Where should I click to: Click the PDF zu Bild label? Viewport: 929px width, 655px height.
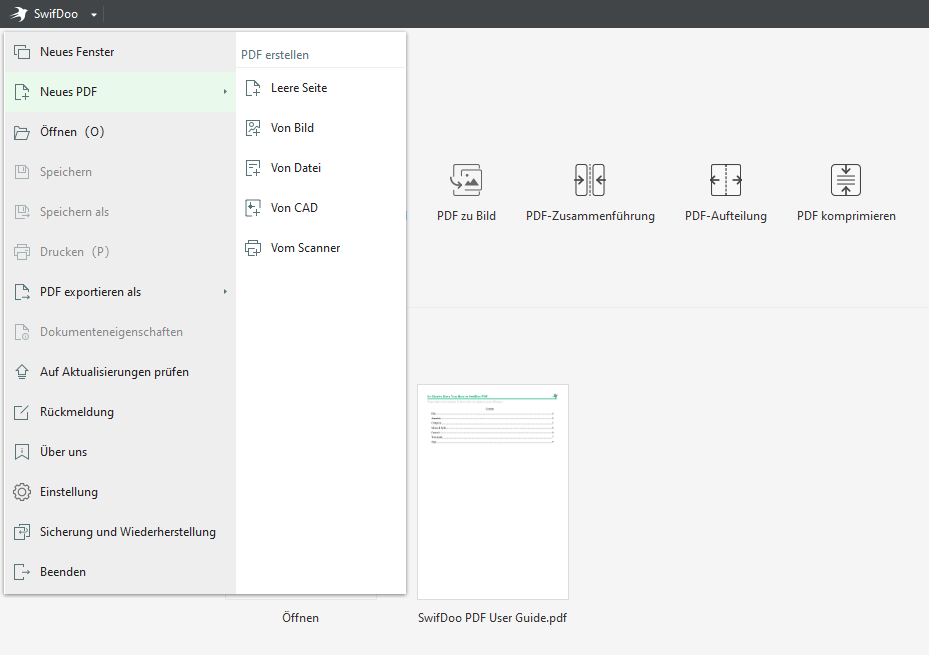coord(466,216)
